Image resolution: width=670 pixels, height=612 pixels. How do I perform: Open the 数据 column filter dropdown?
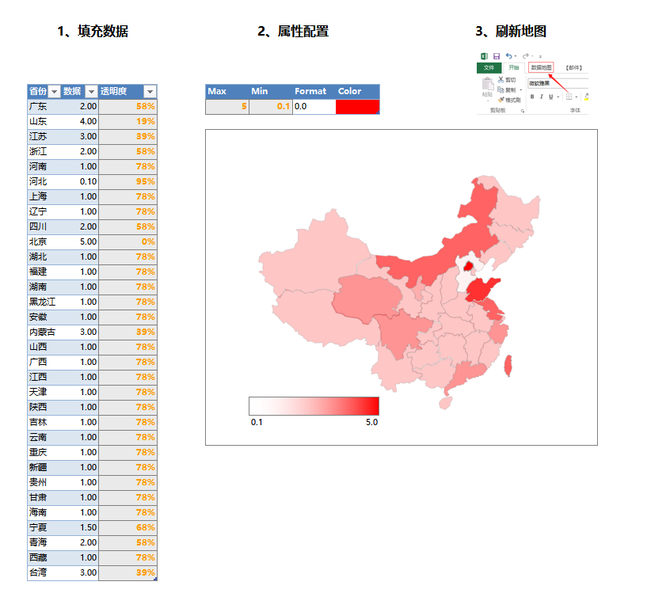pyautogui.click(x=91, y=91)
